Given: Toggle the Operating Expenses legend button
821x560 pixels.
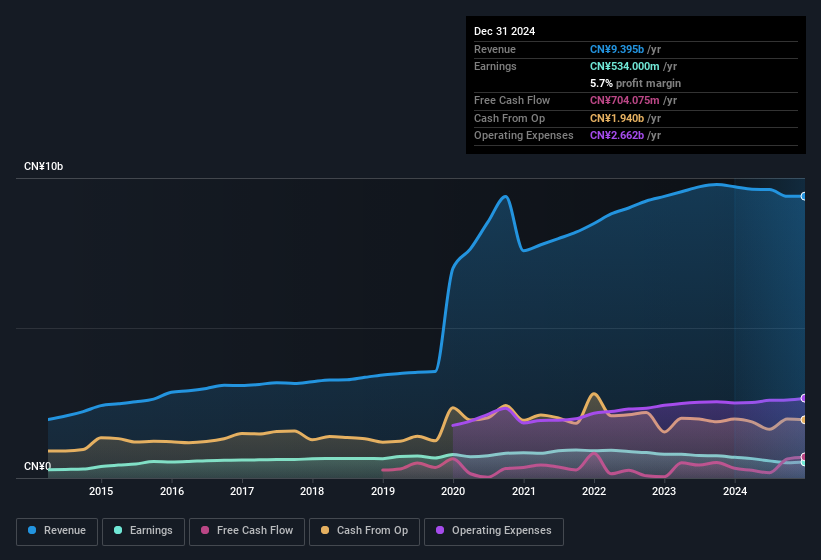Looking at the screenshot, I should pyautogui.click(x=493, y=531).
